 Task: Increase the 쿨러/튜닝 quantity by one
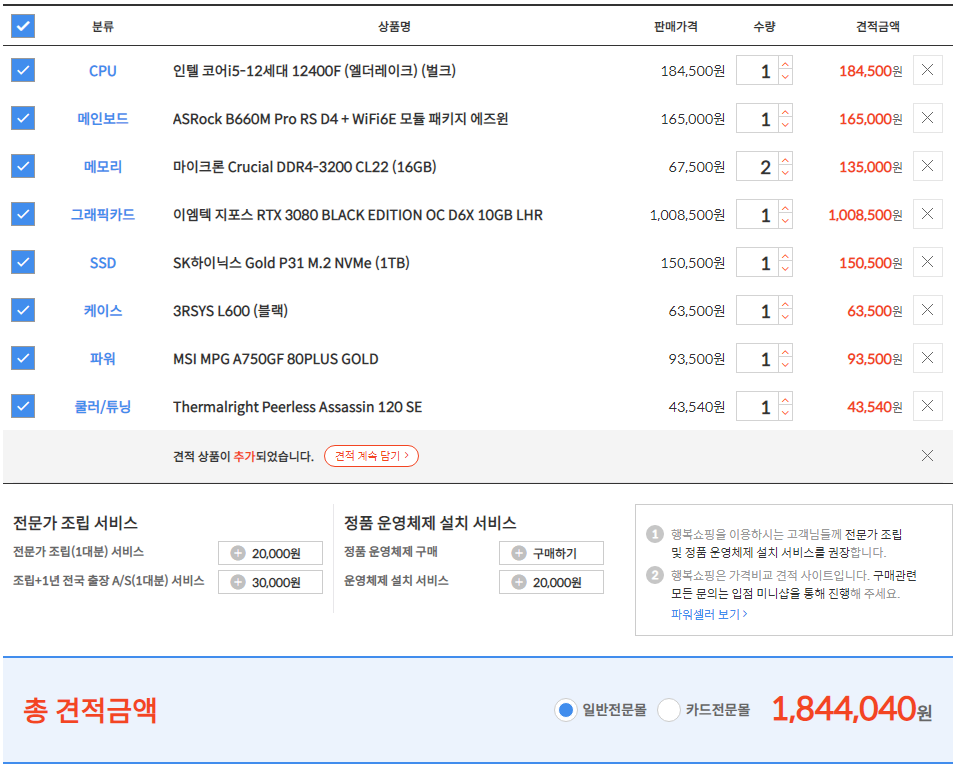[785, 400]
